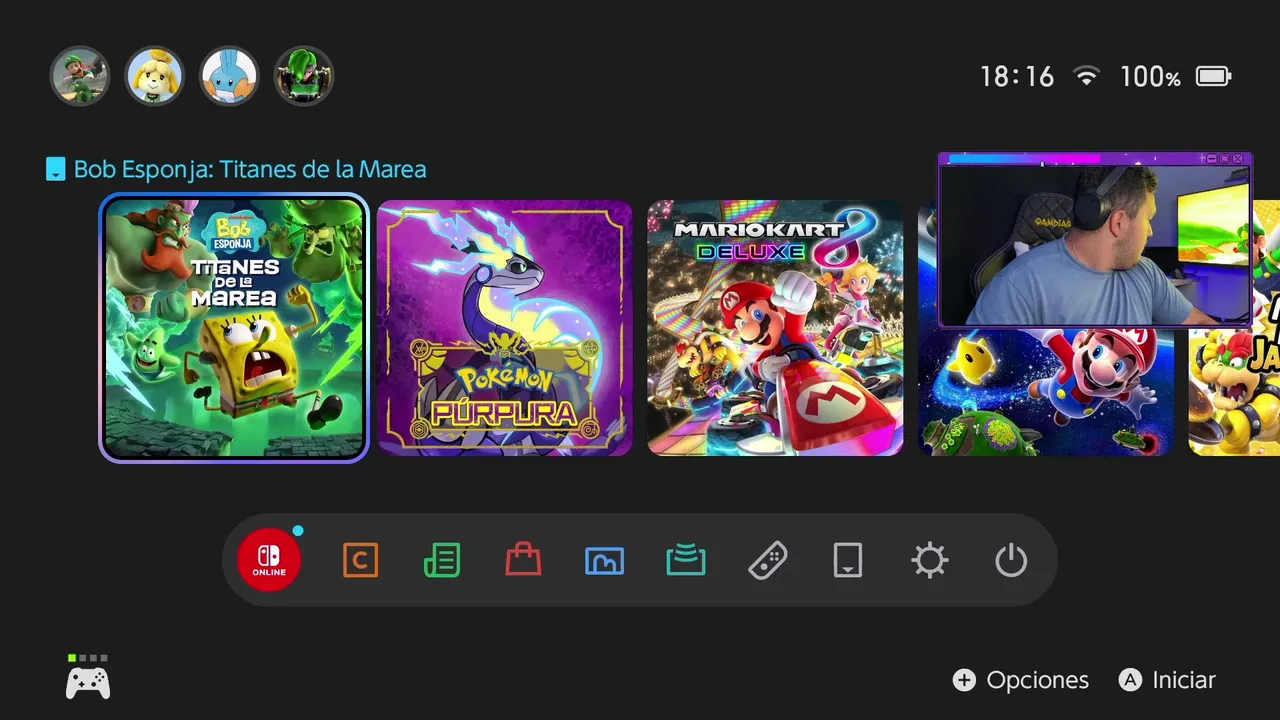Select green-helmet user profile avatar
This screenshot has width=1280, height=720.
(304, 76)
